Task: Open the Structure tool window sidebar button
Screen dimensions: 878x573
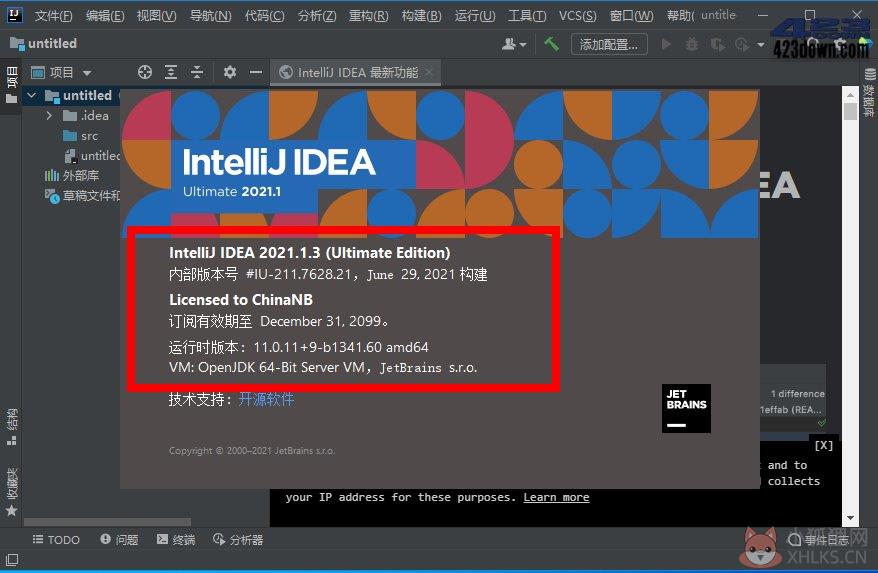Action: [x=11, y=427]
